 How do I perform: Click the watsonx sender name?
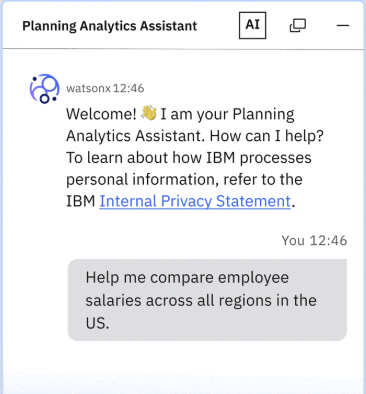click(x=88, y=89)
